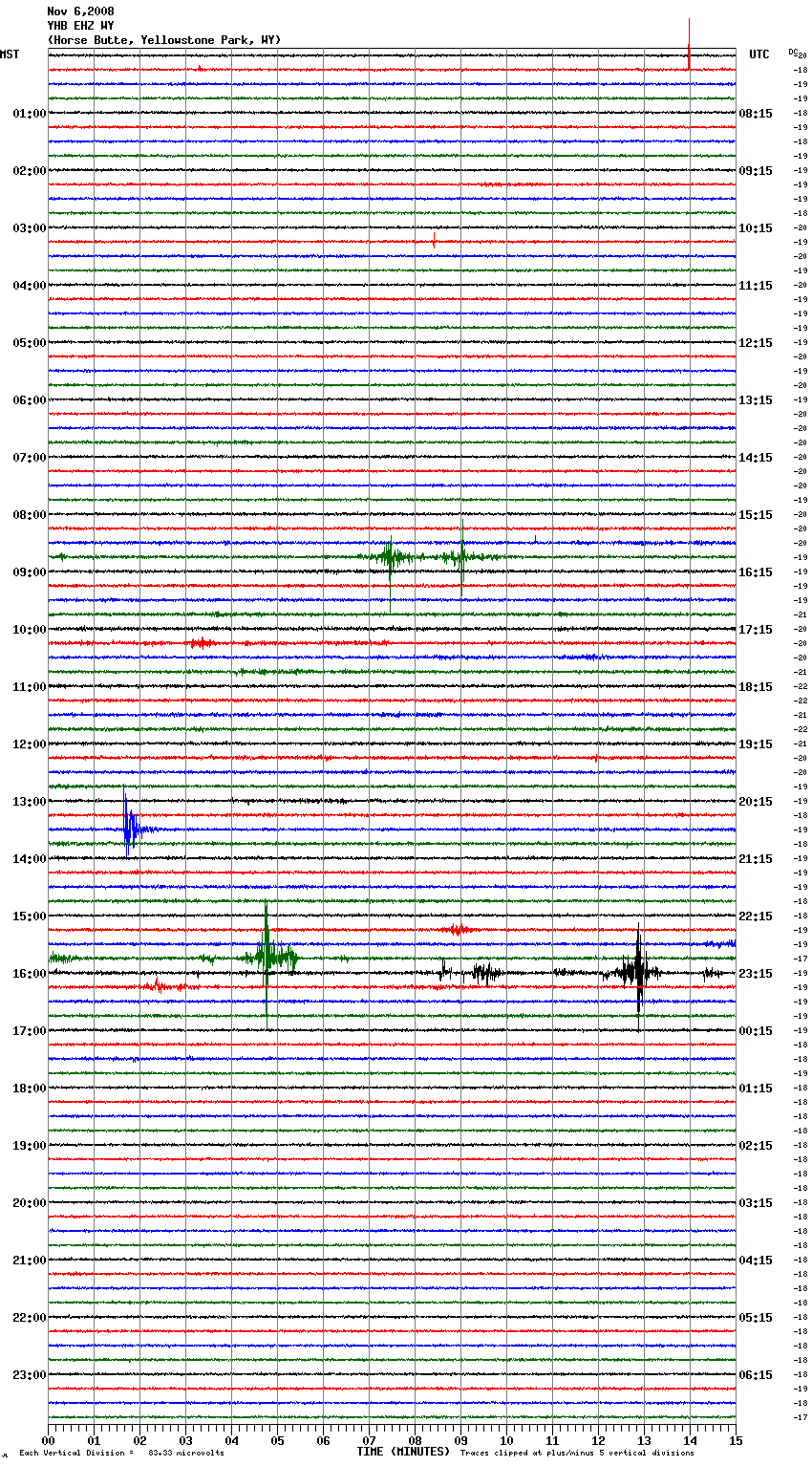
Task: Click the '10' minute axis tick
Action: (x=507, y=1440)
